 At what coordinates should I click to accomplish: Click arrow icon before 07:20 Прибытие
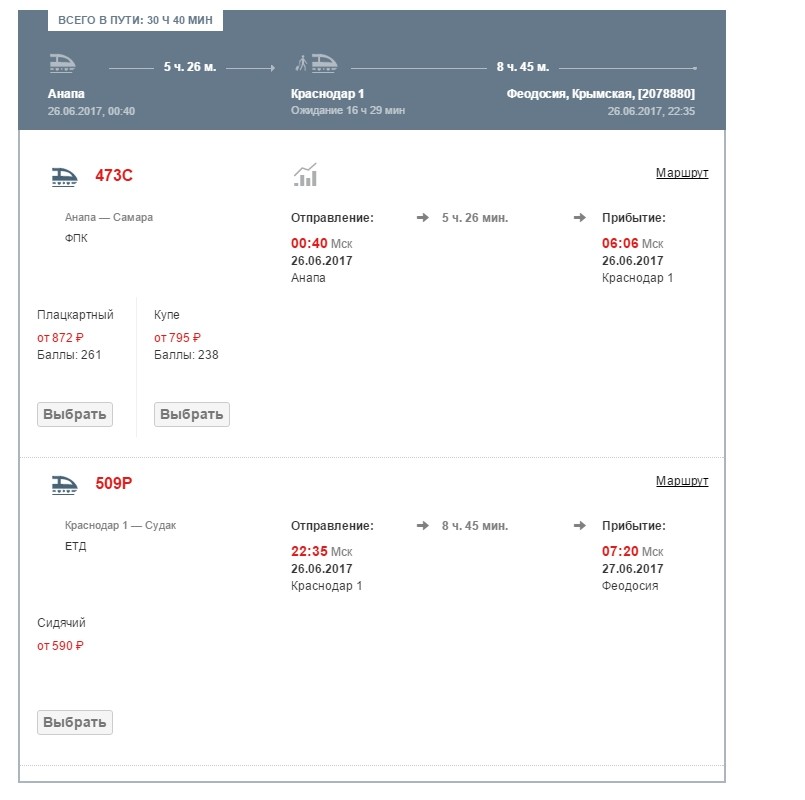pos(580,526)
